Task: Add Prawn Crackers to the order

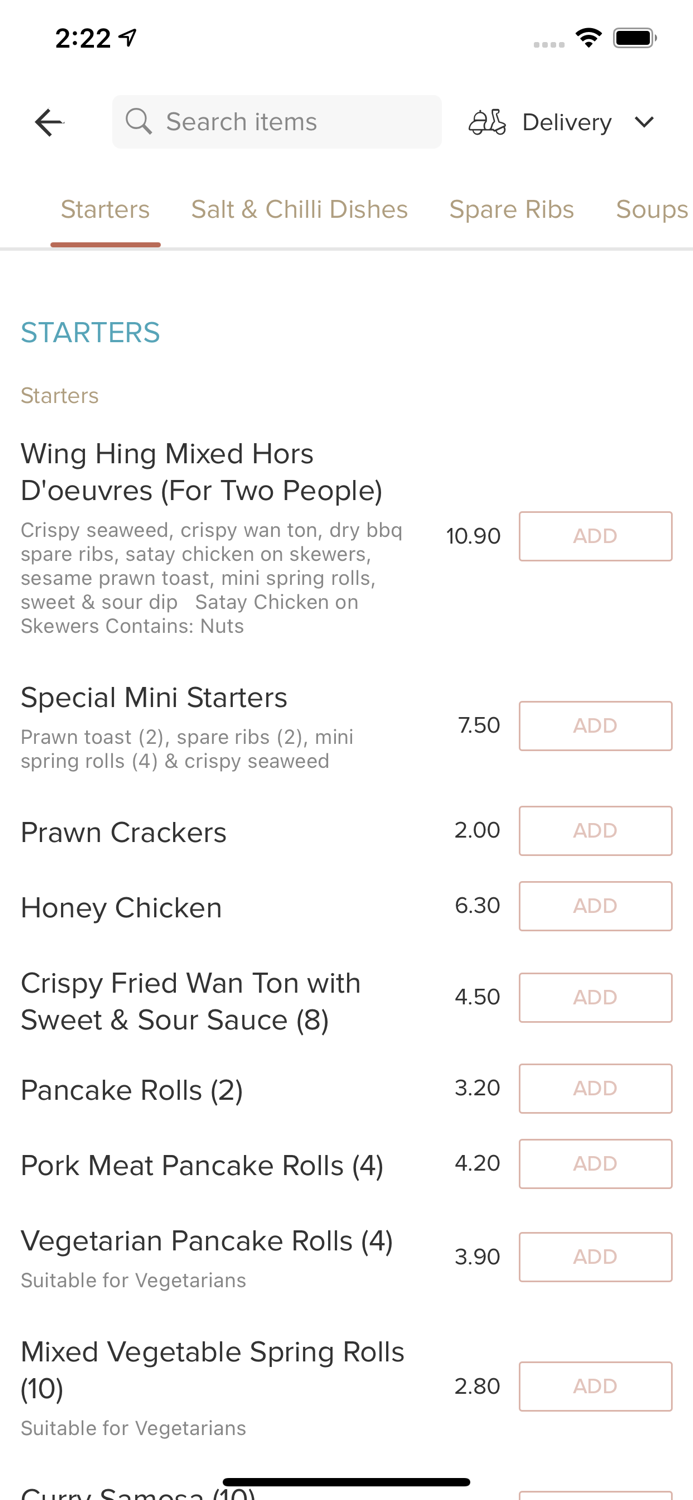Action: point(595,830)
